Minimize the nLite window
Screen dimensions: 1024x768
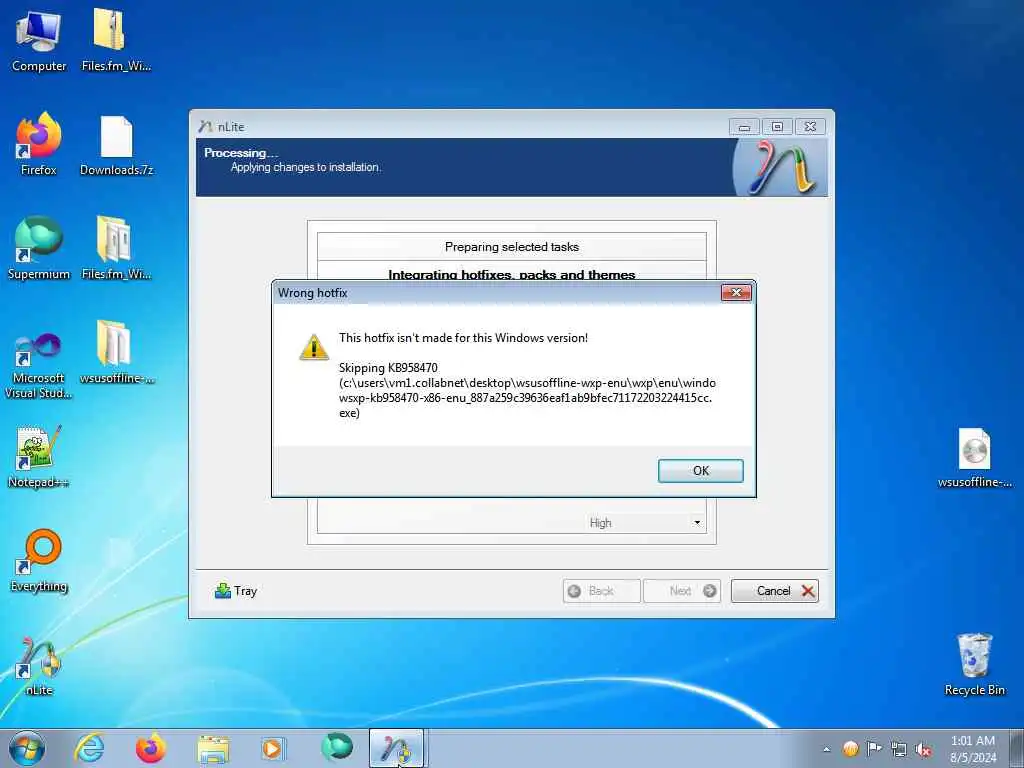pyautogui.click(x=744, y=127)
